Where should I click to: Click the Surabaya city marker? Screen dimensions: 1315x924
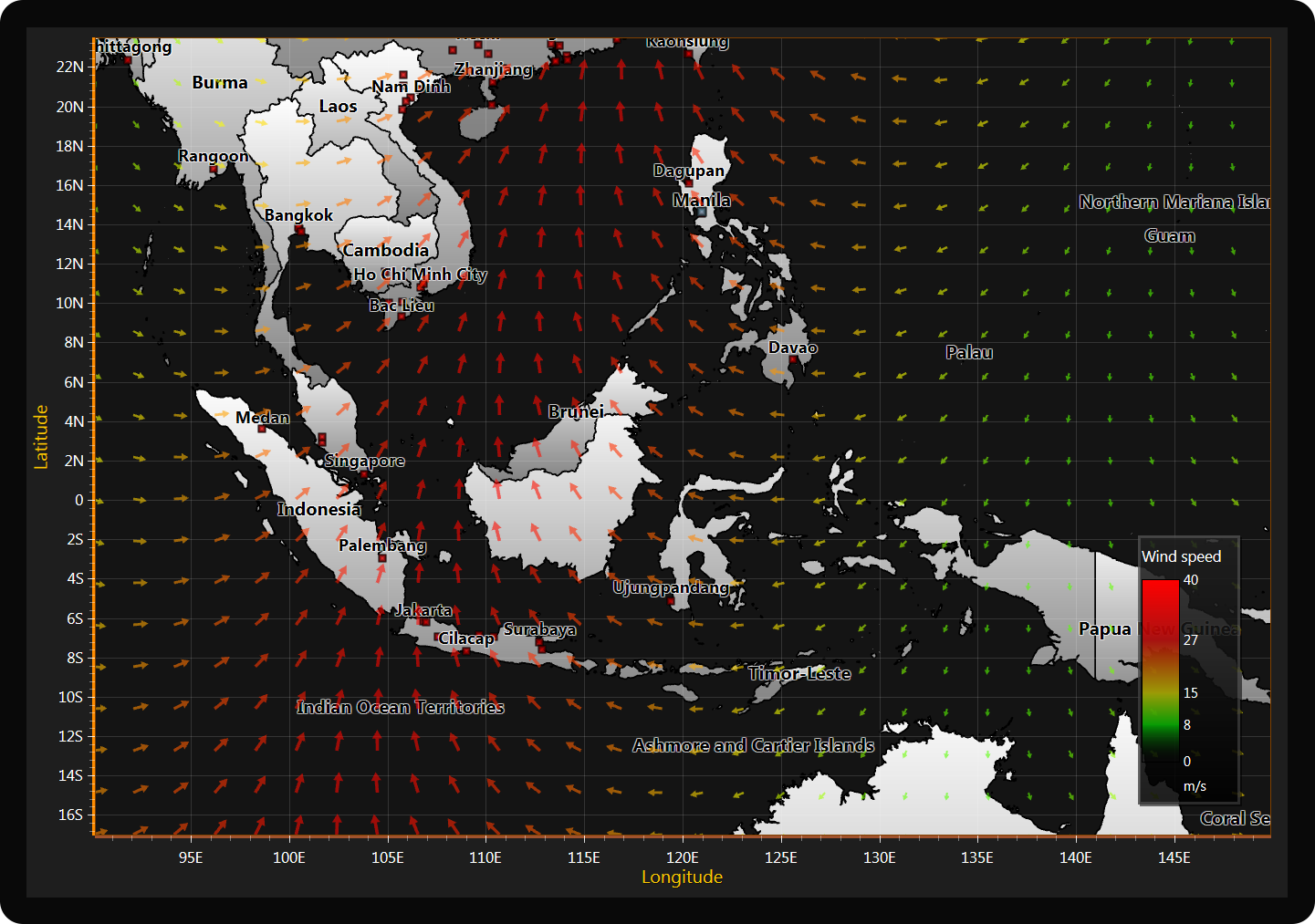(539, 642)
